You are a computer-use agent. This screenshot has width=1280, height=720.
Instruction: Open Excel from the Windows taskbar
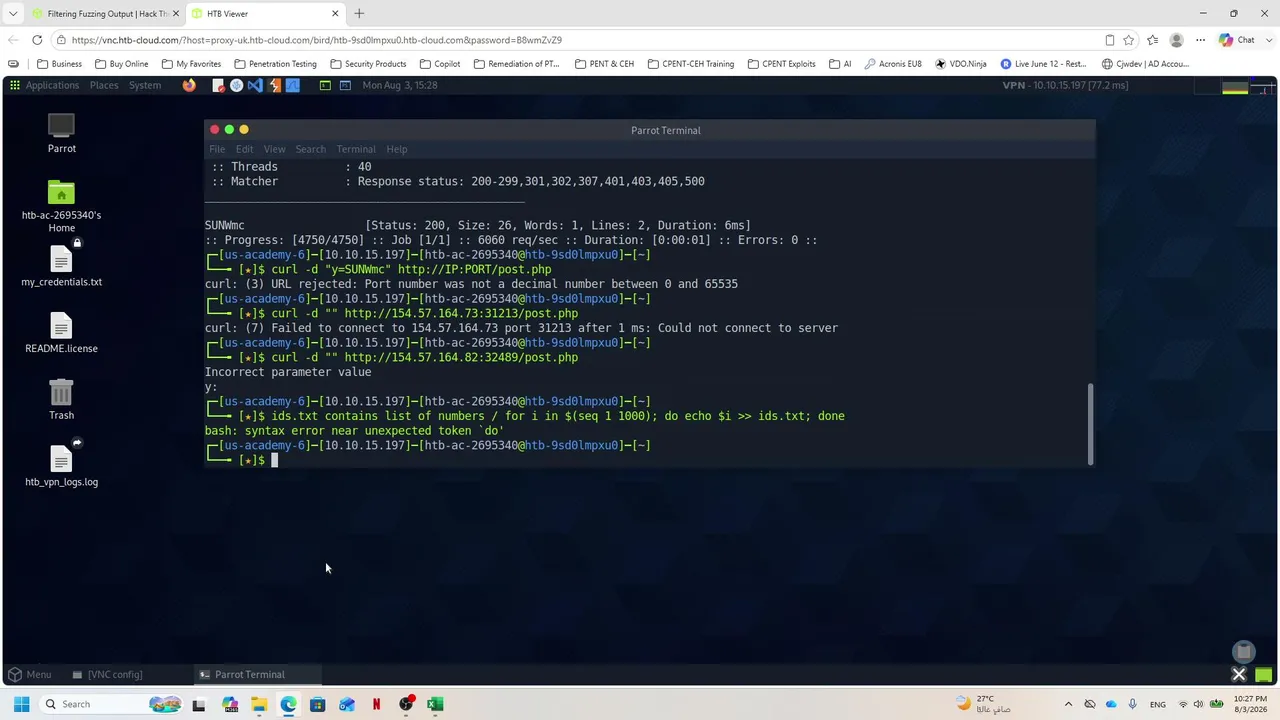(x=435, y=704)
